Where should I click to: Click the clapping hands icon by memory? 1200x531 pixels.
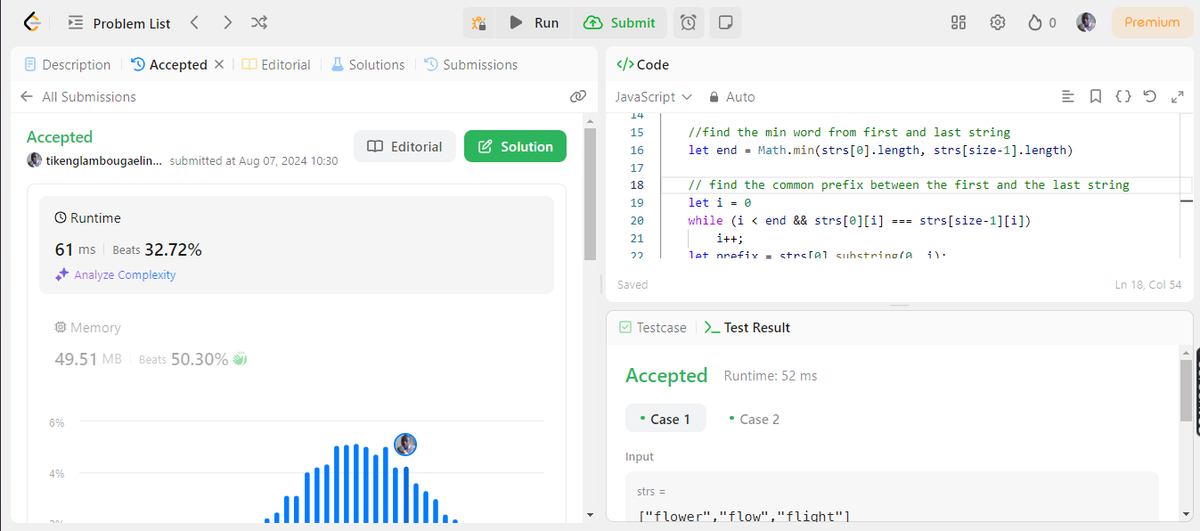(x=239, y=359)
